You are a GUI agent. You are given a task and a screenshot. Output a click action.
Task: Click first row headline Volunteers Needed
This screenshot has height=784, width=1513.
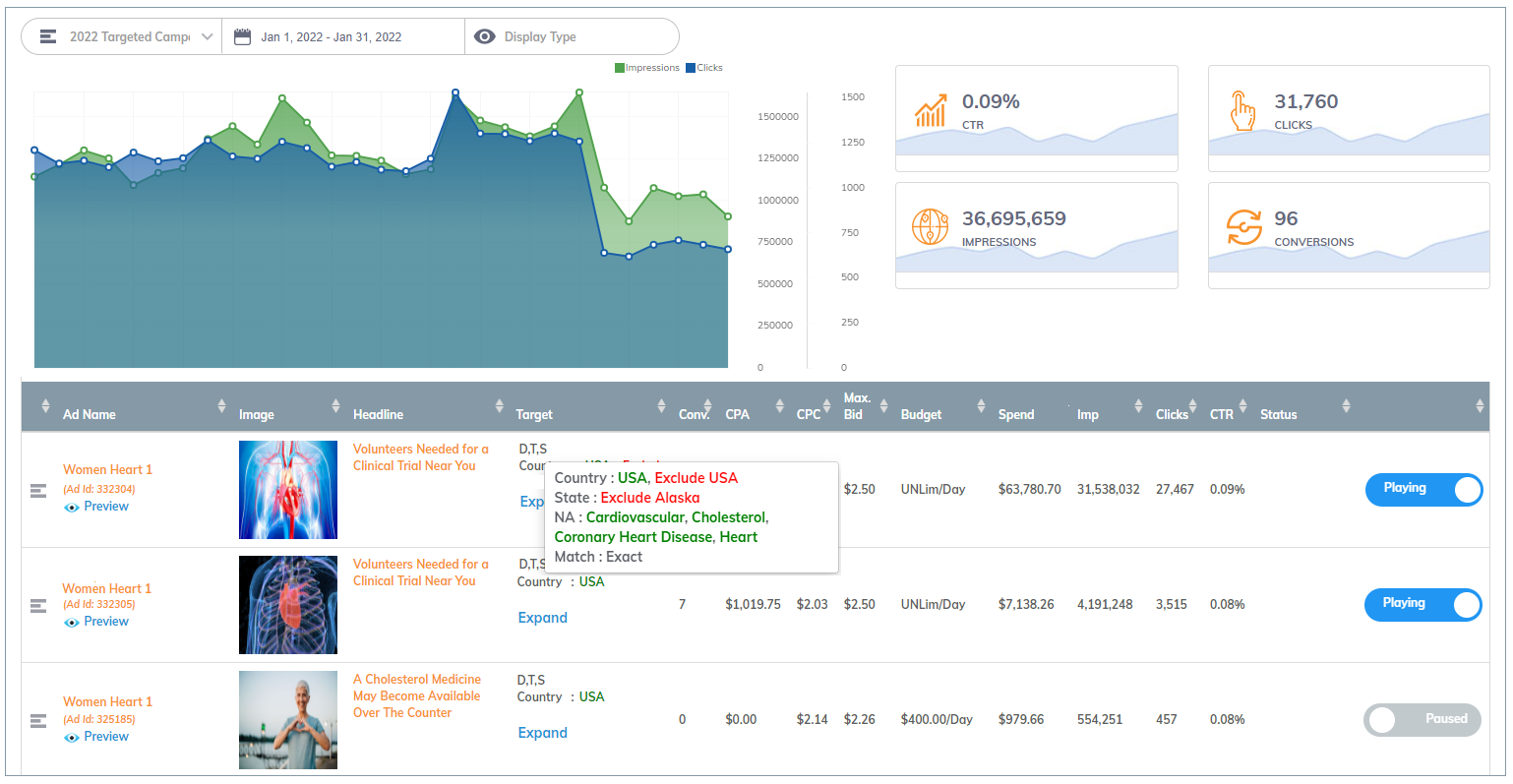(421, 457)
